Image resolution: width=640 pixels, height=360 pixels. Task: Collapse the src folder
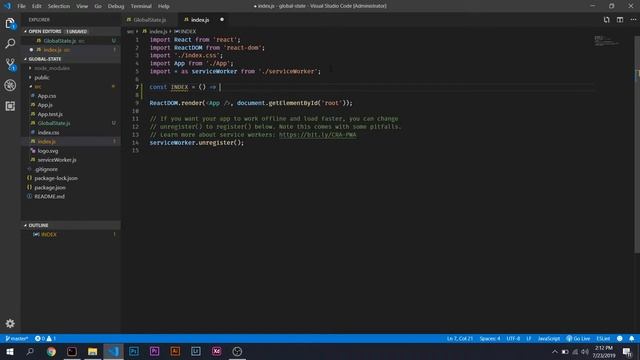[38, 87]
